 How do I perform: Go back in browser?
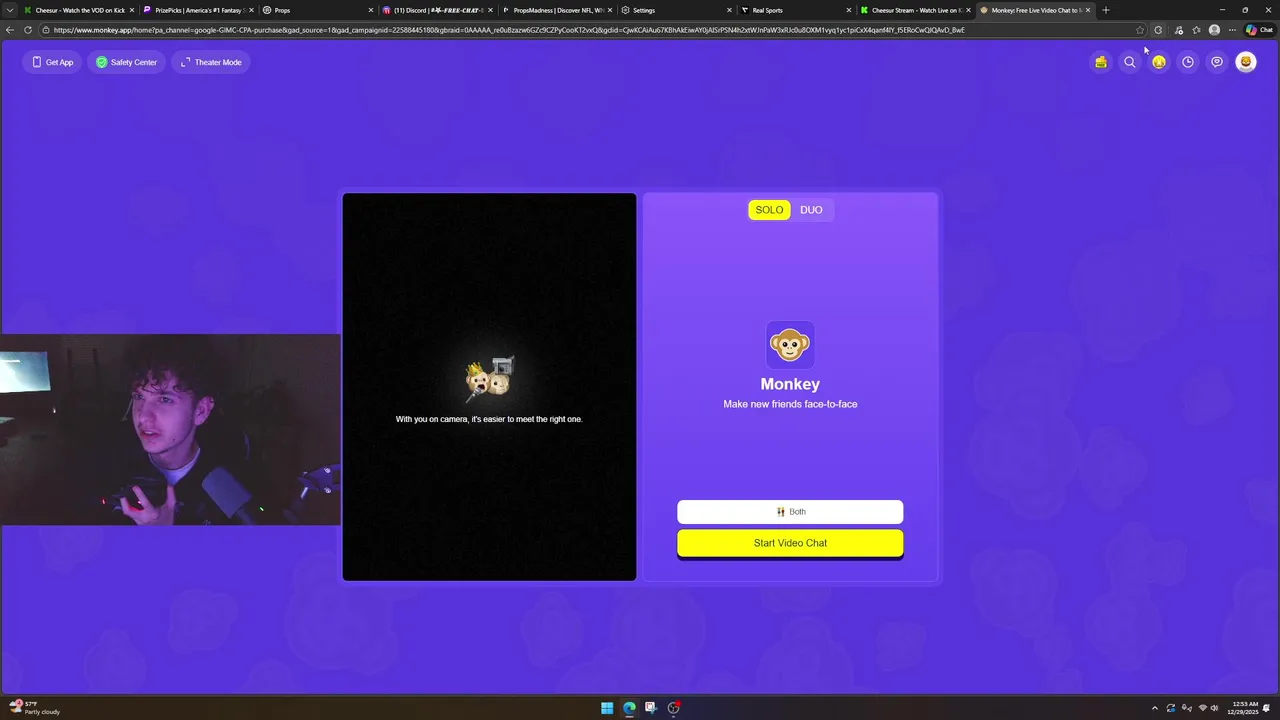(x=10, y=30)
